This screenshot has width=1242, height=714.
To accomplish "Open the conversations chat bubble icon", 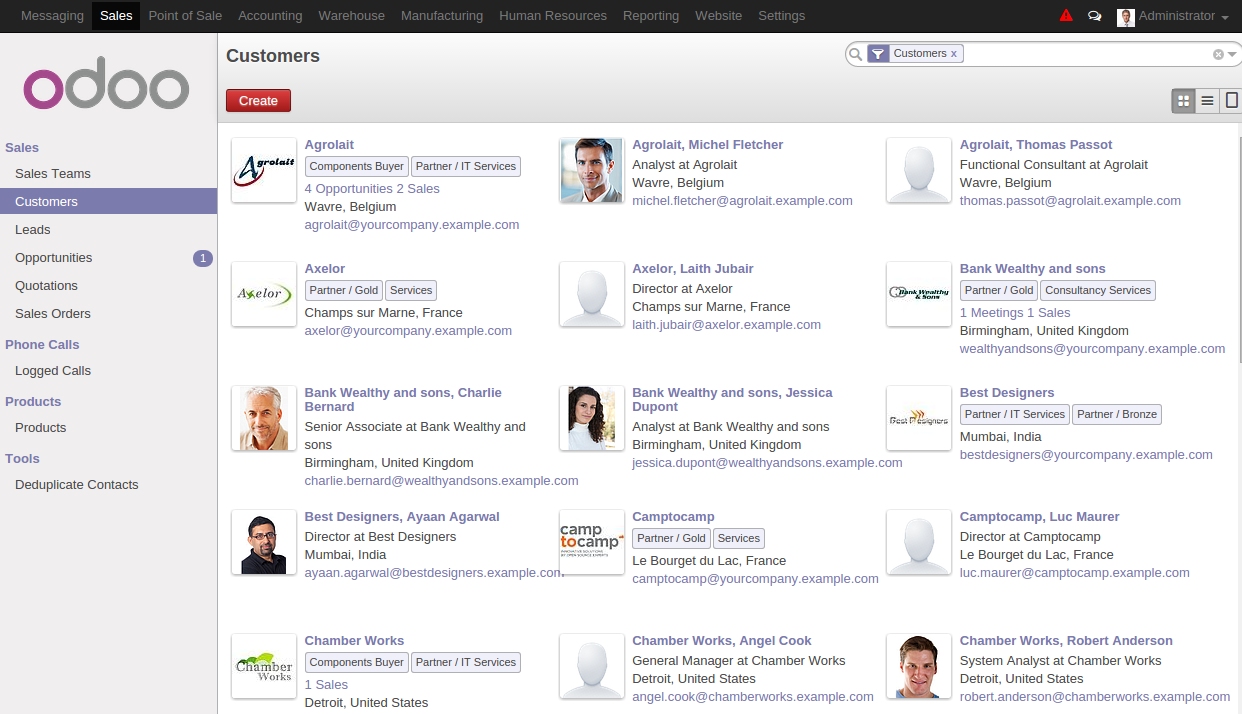I will pyautogui.click(x=1095, y=16).
